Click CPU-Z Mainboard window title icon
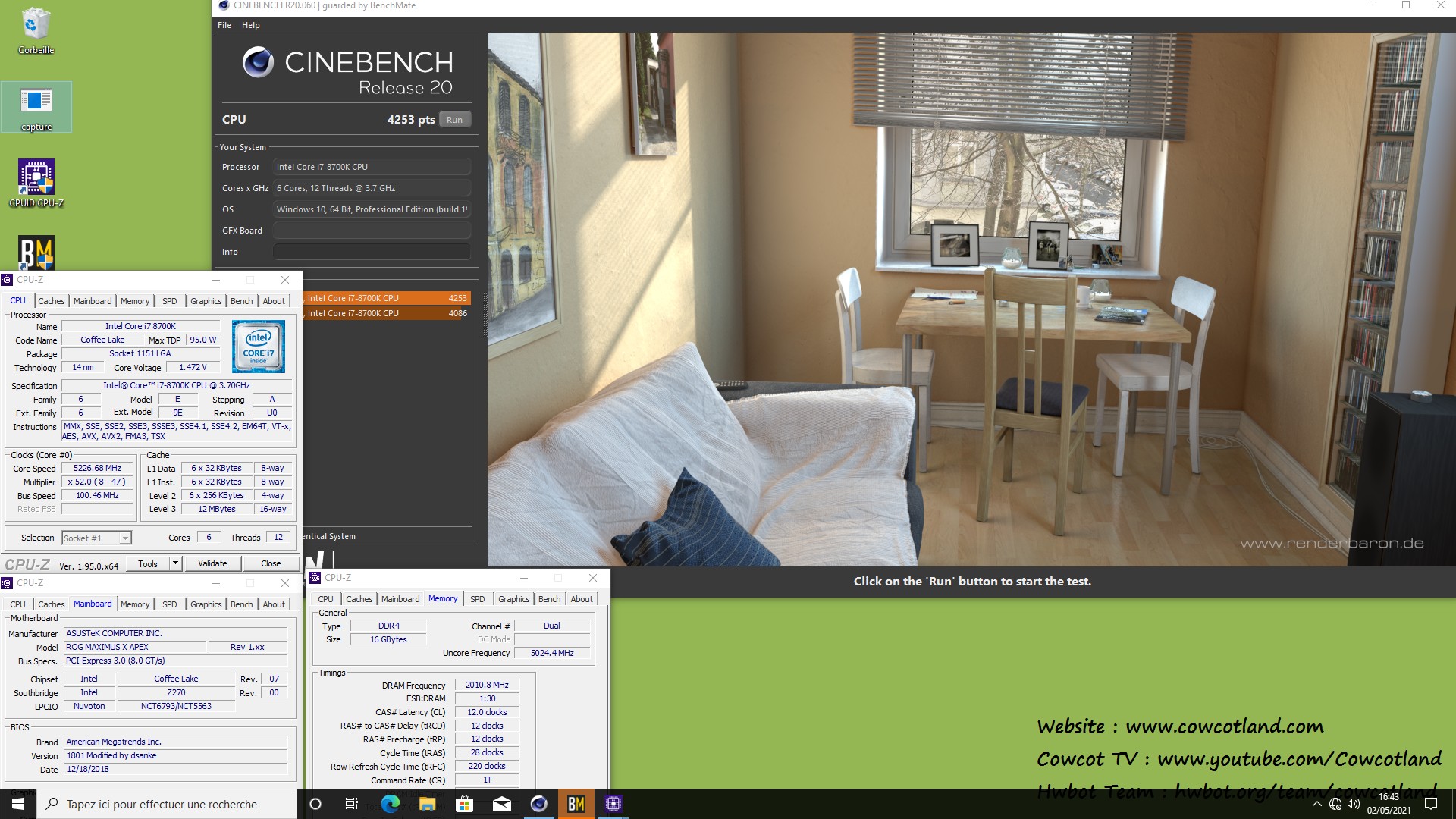 click(7, 583)
